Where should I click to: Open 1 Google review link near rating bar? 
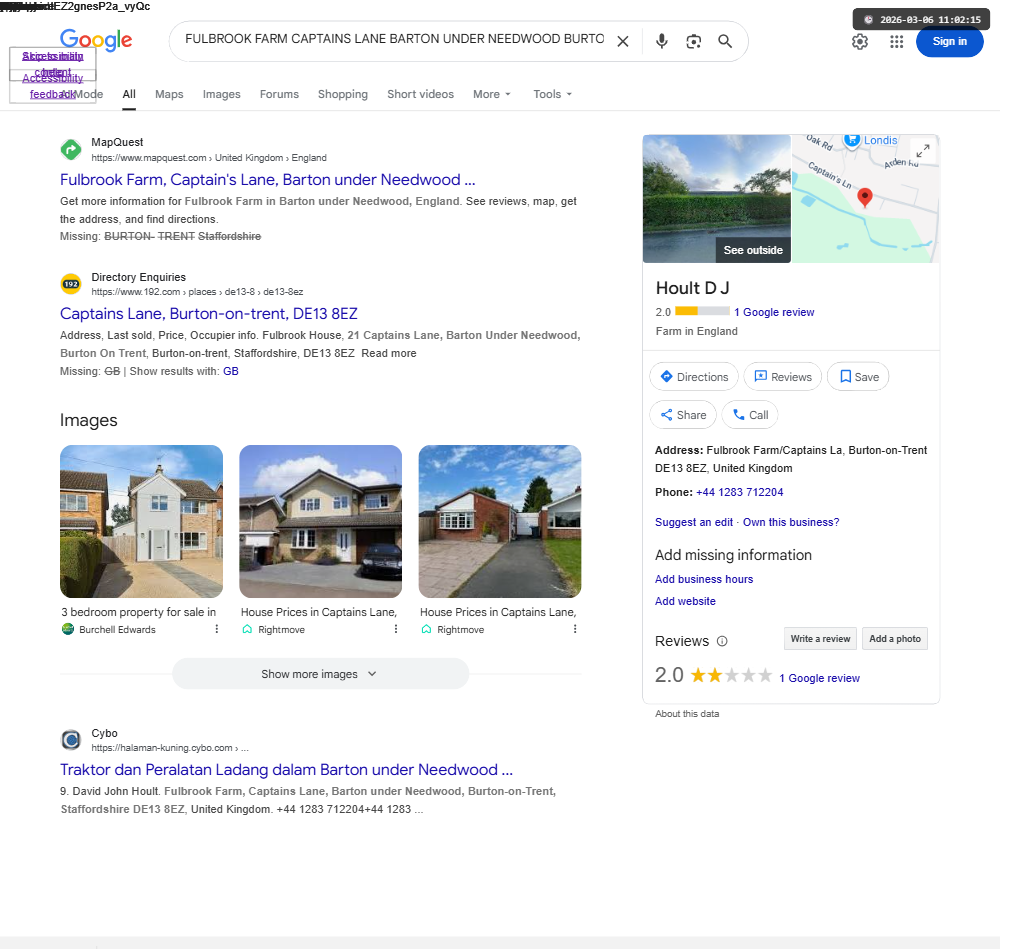point(774,312)
